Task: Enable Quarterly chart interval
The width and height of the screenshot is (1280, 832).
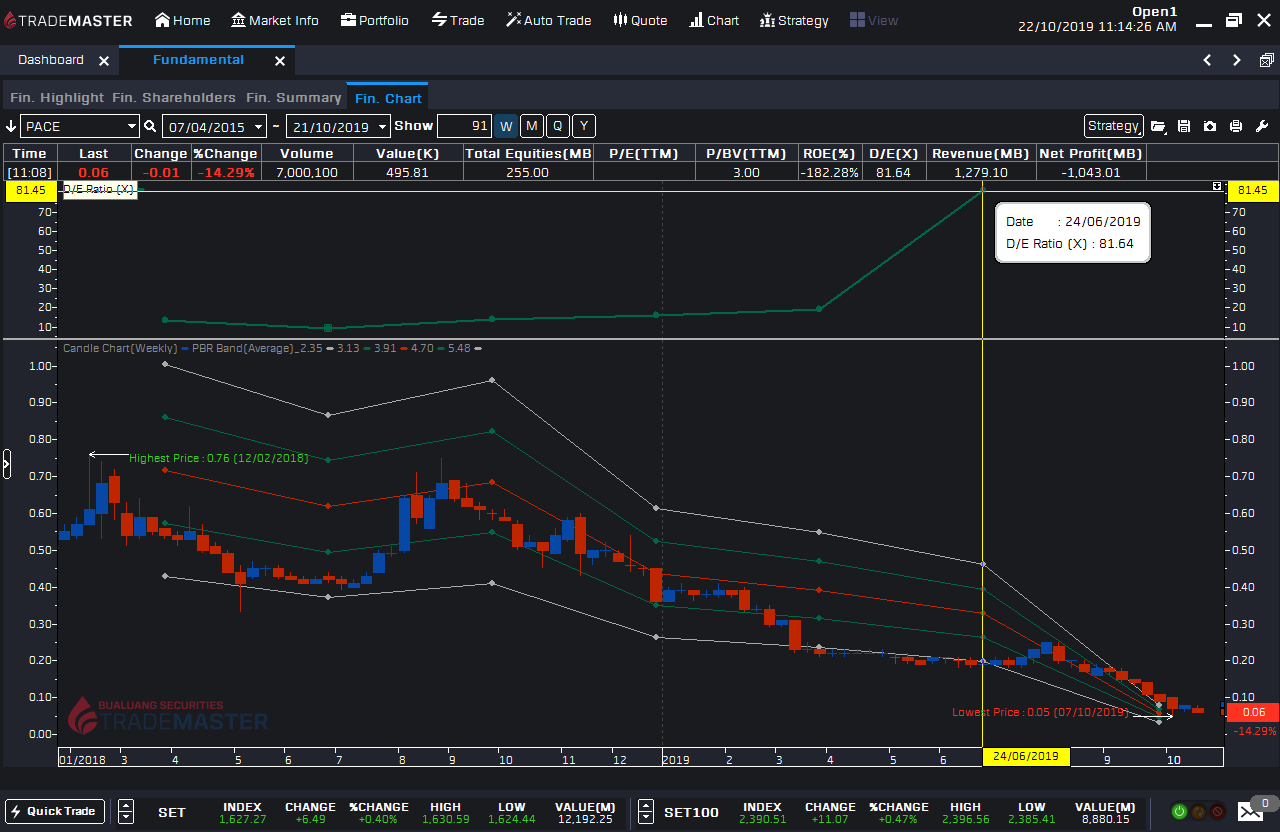Action: coord(557,126)
